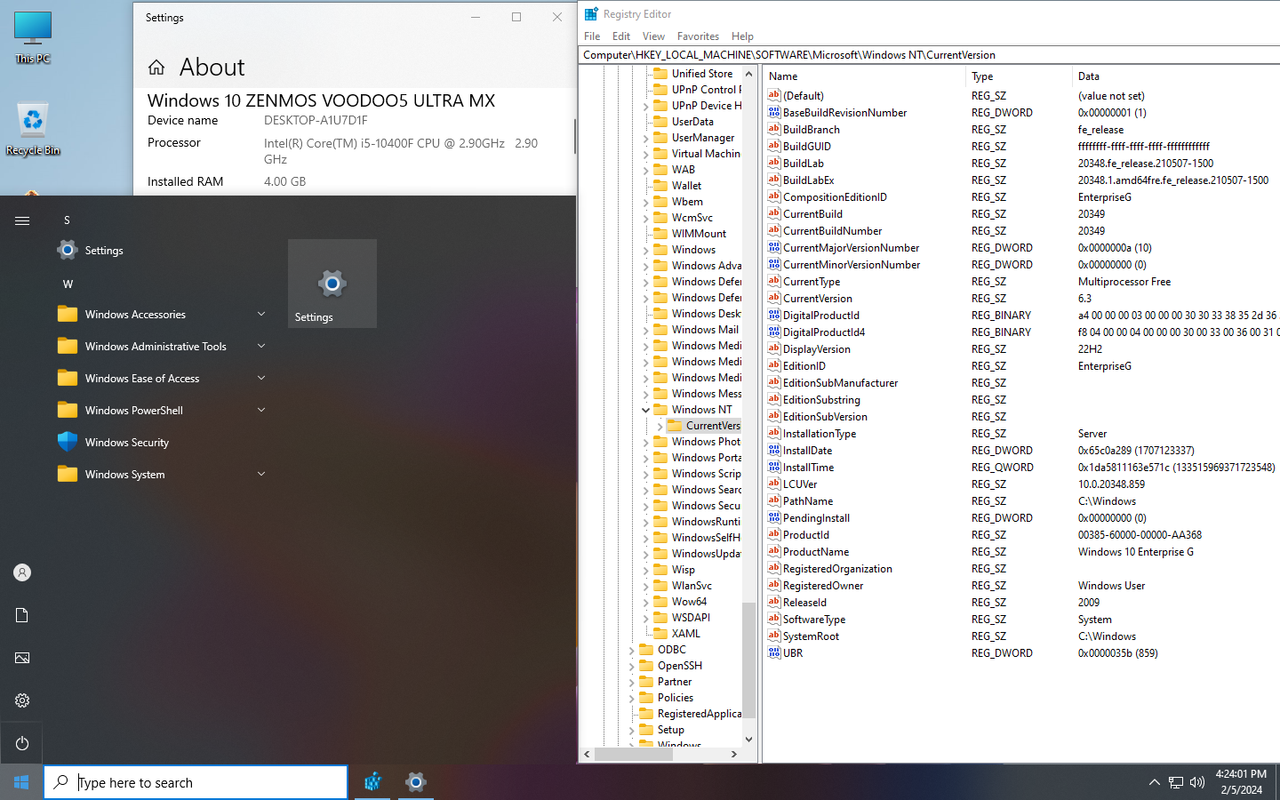Open the File menu in Registry Editor
The height and width of the screenshot is (800, 1280).
tap(592, 36)
